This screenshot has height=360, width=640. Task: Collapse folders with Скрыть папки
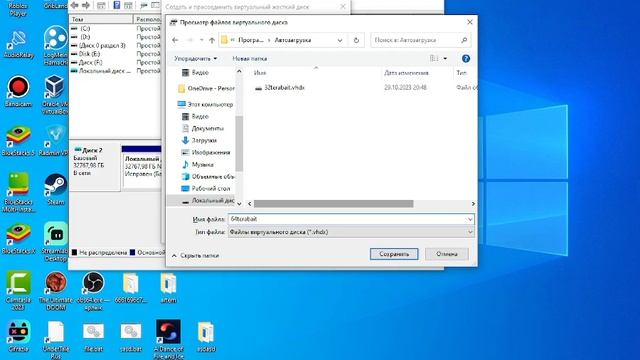coord(196,255)
